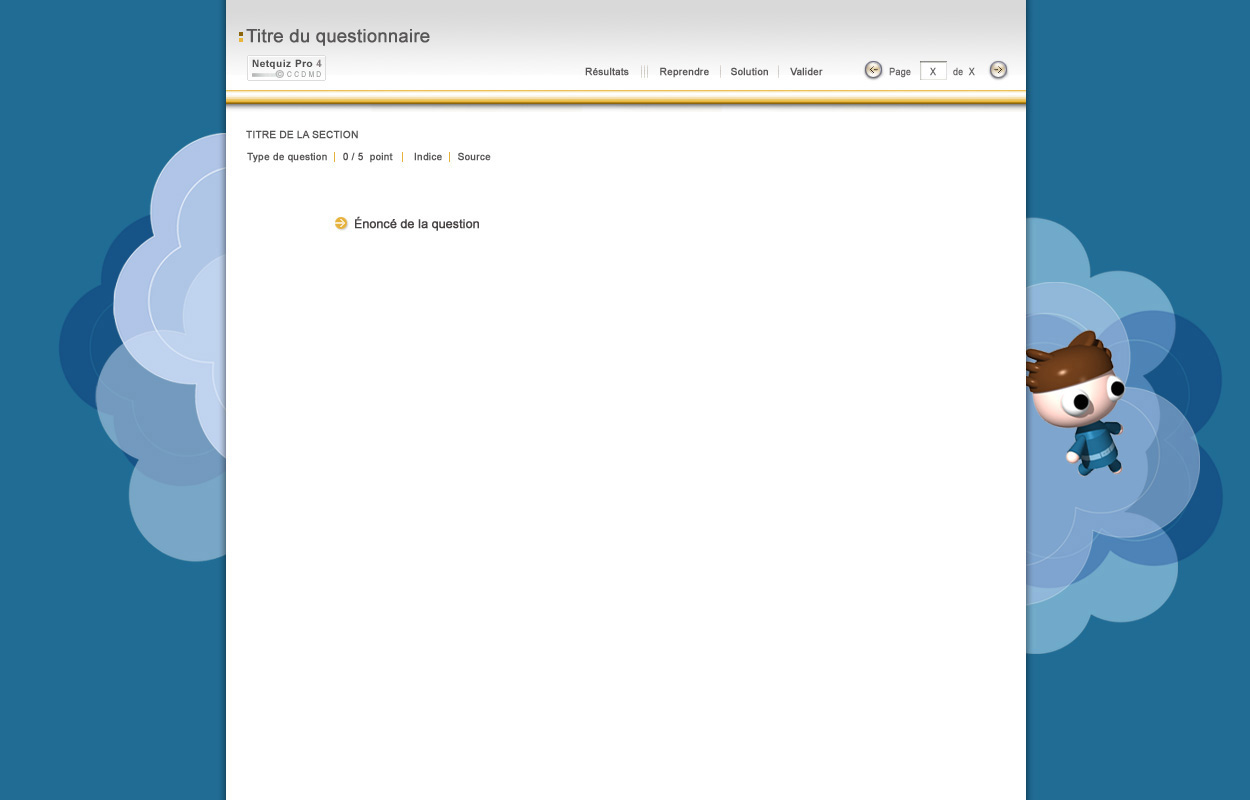Click the "TITRE DE LA SECTION" heading
The image size is (1250, 800).
pos(302,135)
